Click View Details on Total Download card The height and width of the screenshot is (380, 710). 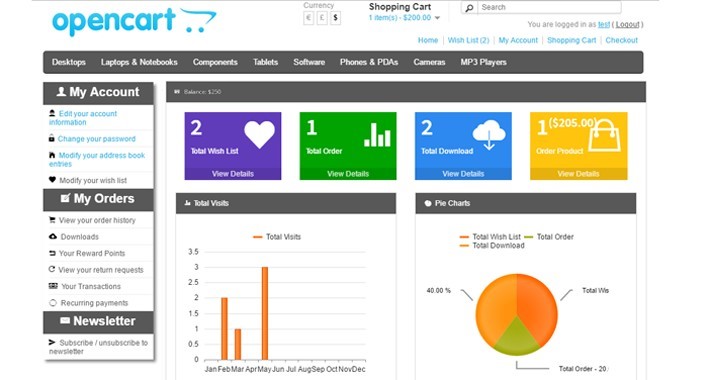463,173
